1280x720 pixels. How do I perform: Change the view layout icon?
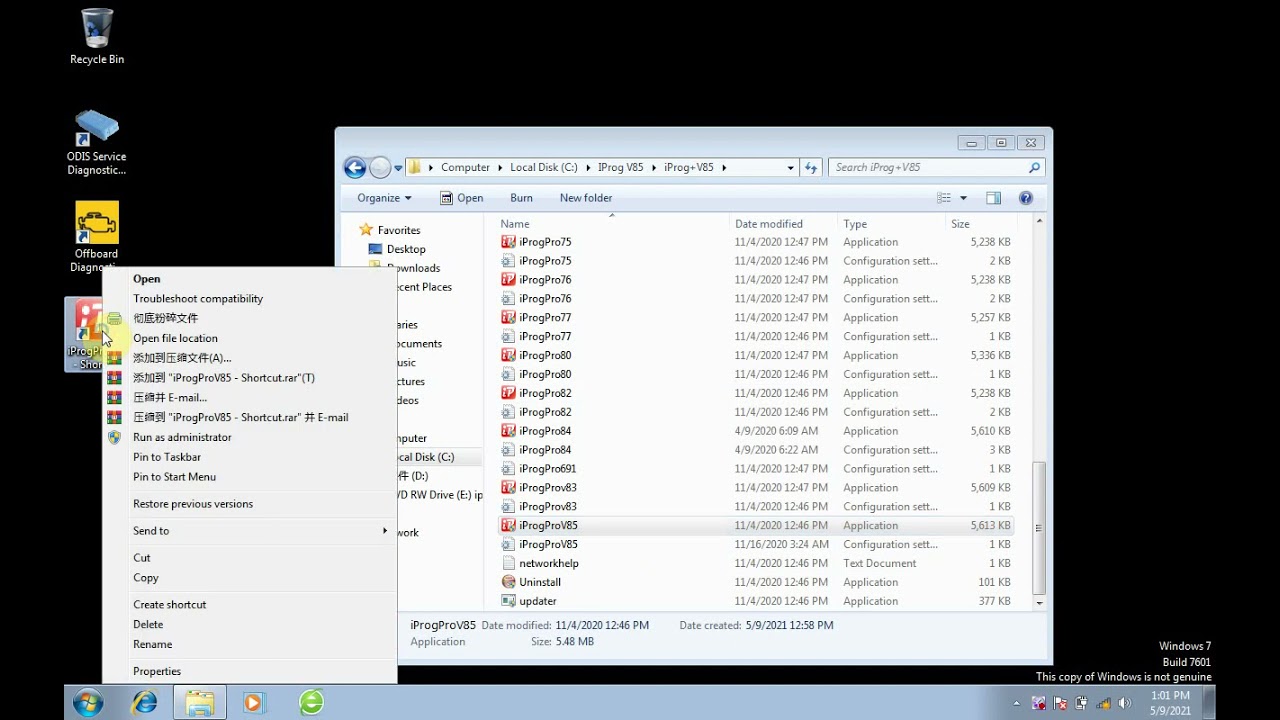944,198
